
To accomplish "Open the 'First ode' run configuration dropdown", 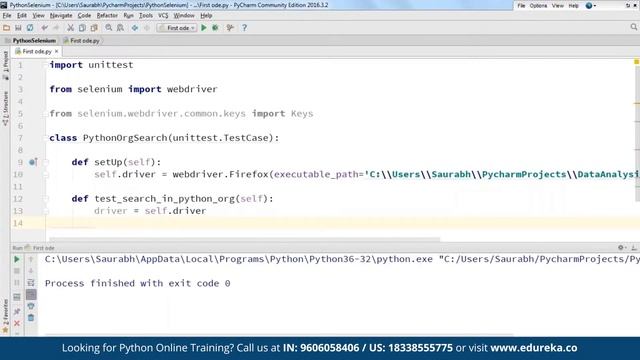I will [x=177, y=28].
